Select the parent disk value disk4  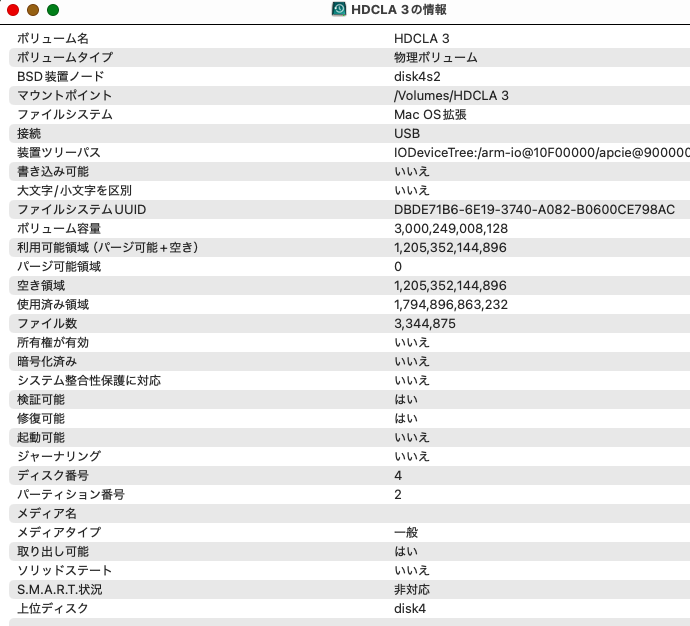tap(410, 608)
